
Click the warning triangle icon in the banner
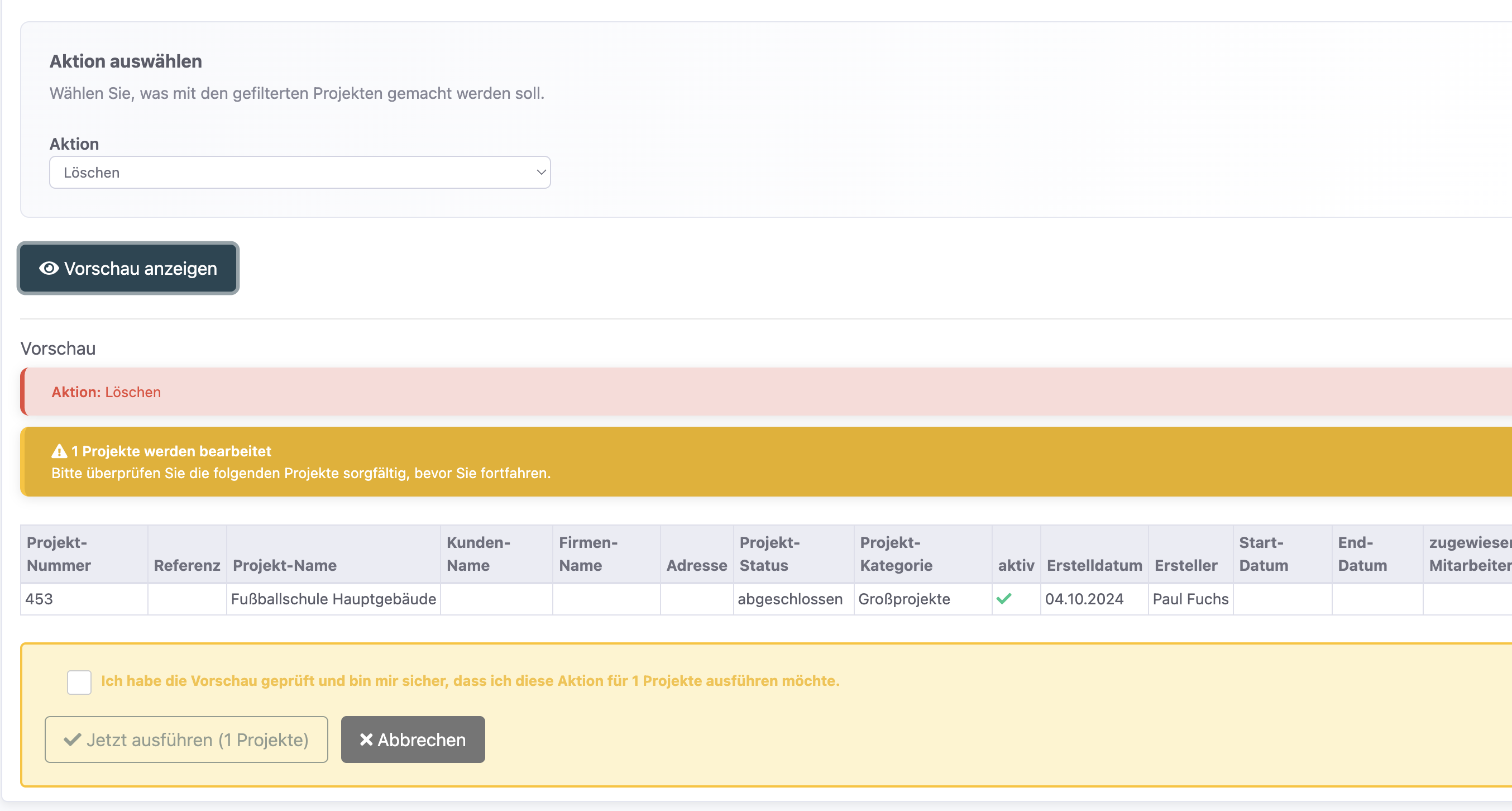click(59, 451)
